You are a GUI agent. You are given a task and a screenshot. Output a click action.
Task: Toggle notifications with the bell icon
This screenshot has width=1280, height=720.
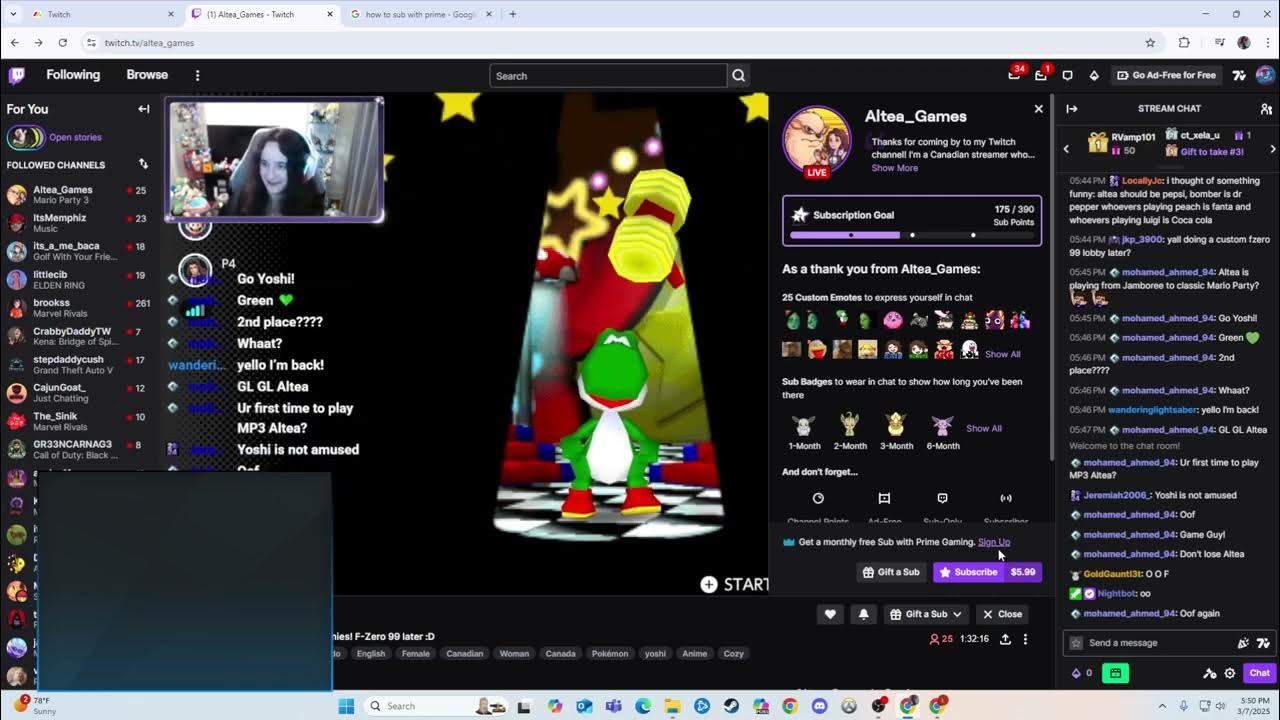pyautogui.click(x=864, y=614)
